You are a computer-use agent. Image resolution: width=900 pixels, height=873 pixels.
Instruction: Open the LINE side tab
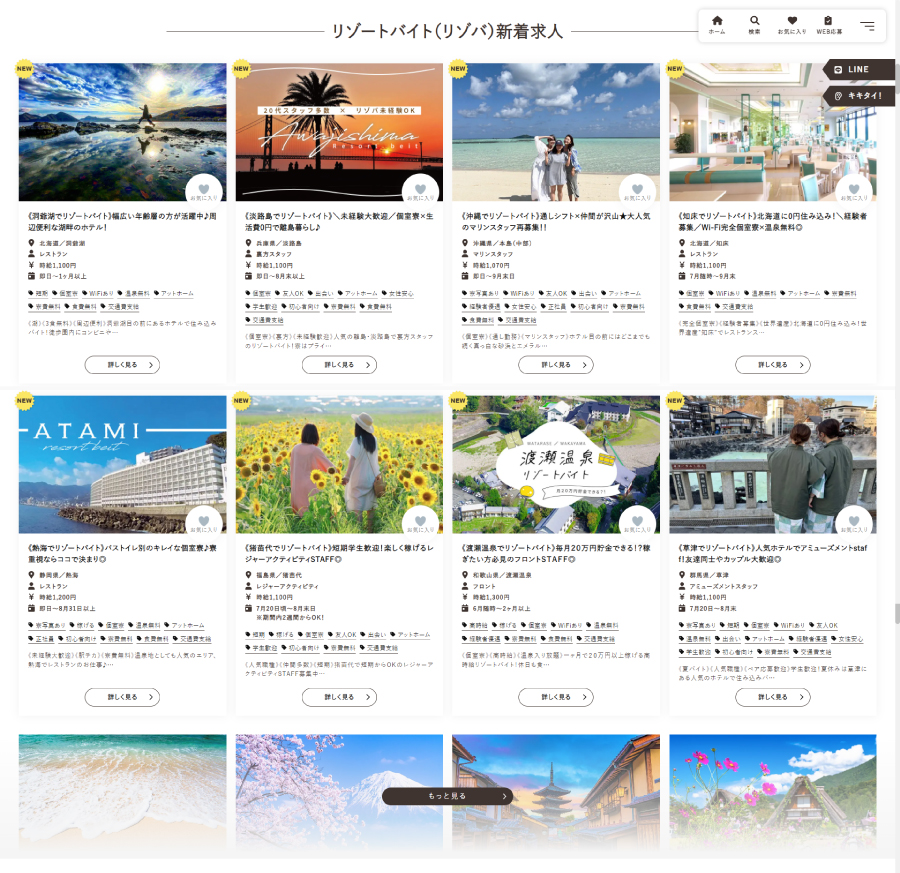(x=859, y=69)
